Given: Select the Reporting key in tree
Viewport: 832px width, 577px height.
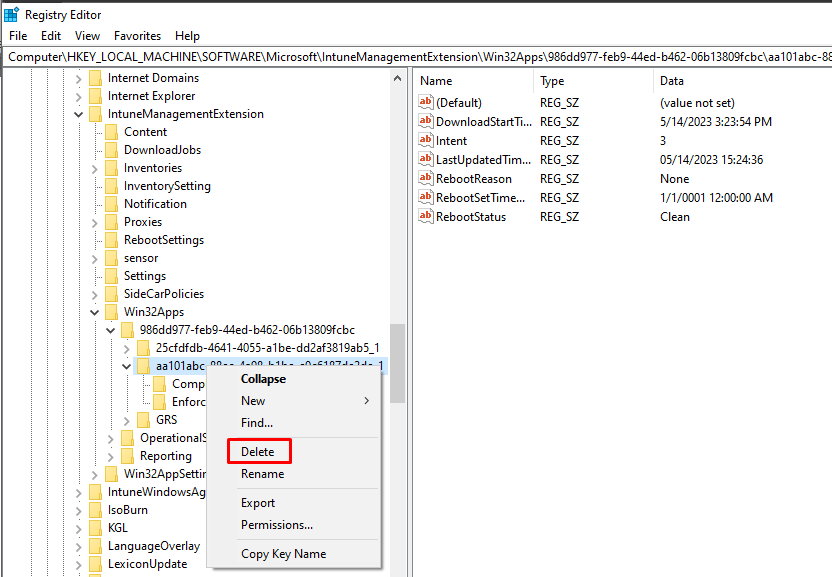Looking at the screenshot, I should (166, 456).
